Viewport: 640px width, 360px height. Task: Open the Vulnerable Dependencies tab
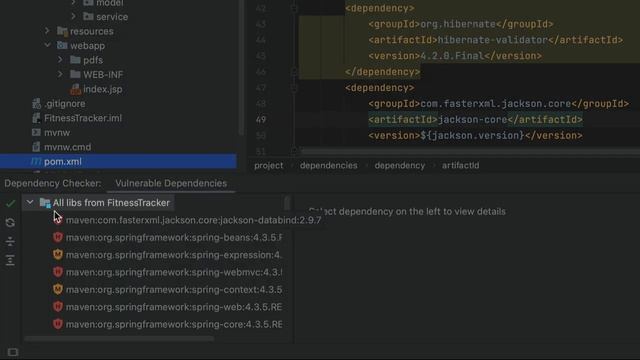point(171,183)
